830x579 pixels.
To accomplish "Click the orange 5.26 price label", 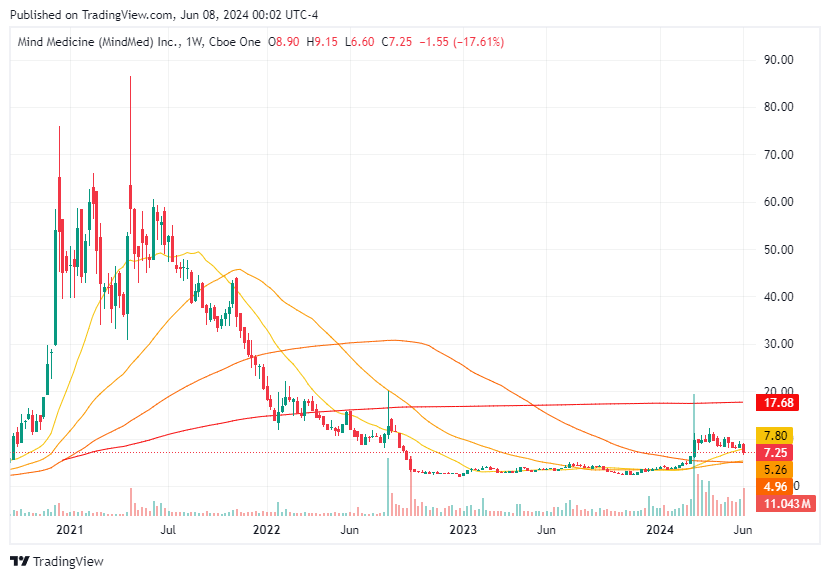I will 775,468.
